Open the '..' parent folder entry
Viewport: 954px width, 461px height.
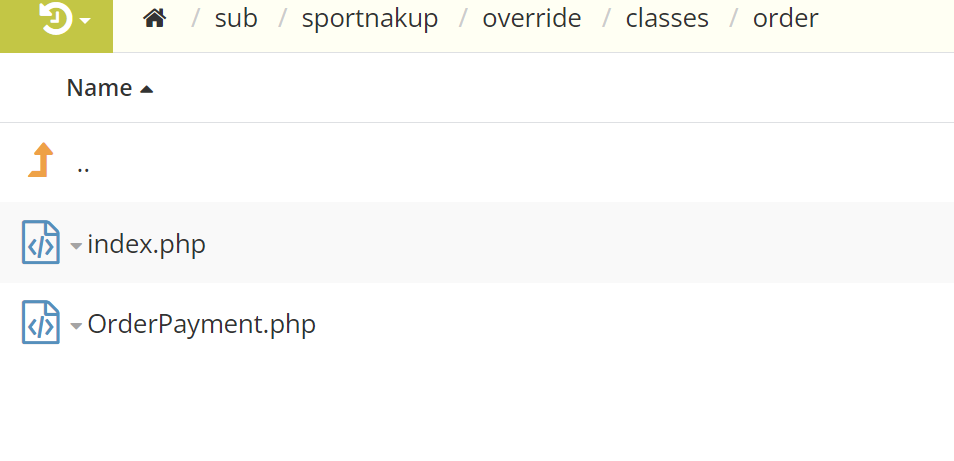tap(83, 165)
